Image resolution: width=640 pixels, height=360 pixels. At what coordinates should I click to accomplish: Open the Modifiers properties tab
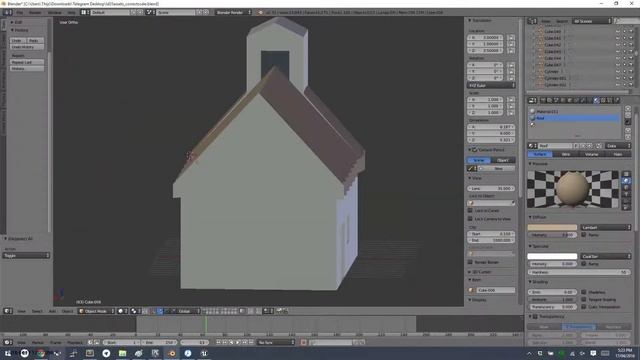pos(582,100)
